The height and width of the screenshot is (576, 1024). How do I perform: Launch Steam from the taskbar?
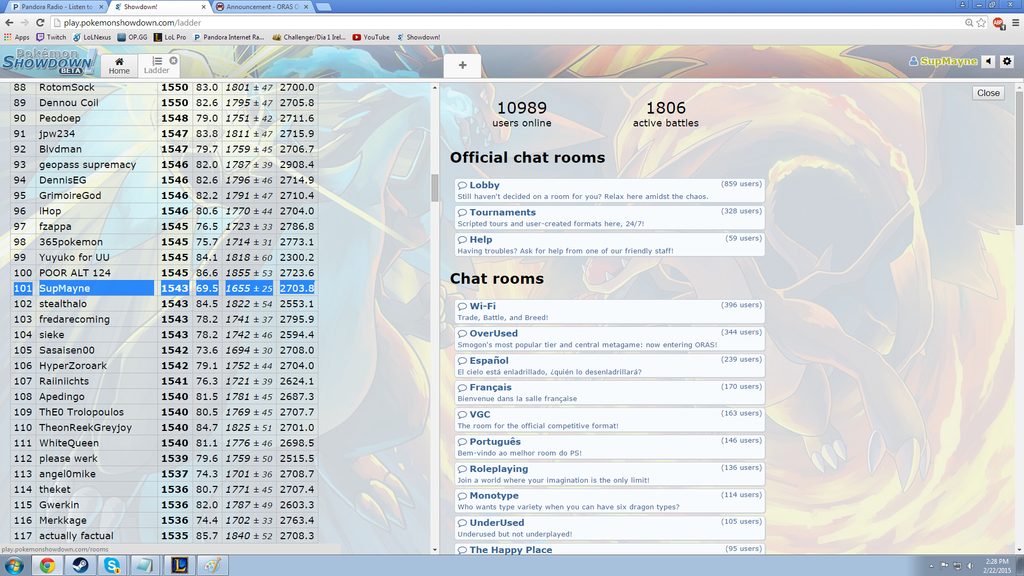pyautogui.click(x=79, y=565)
